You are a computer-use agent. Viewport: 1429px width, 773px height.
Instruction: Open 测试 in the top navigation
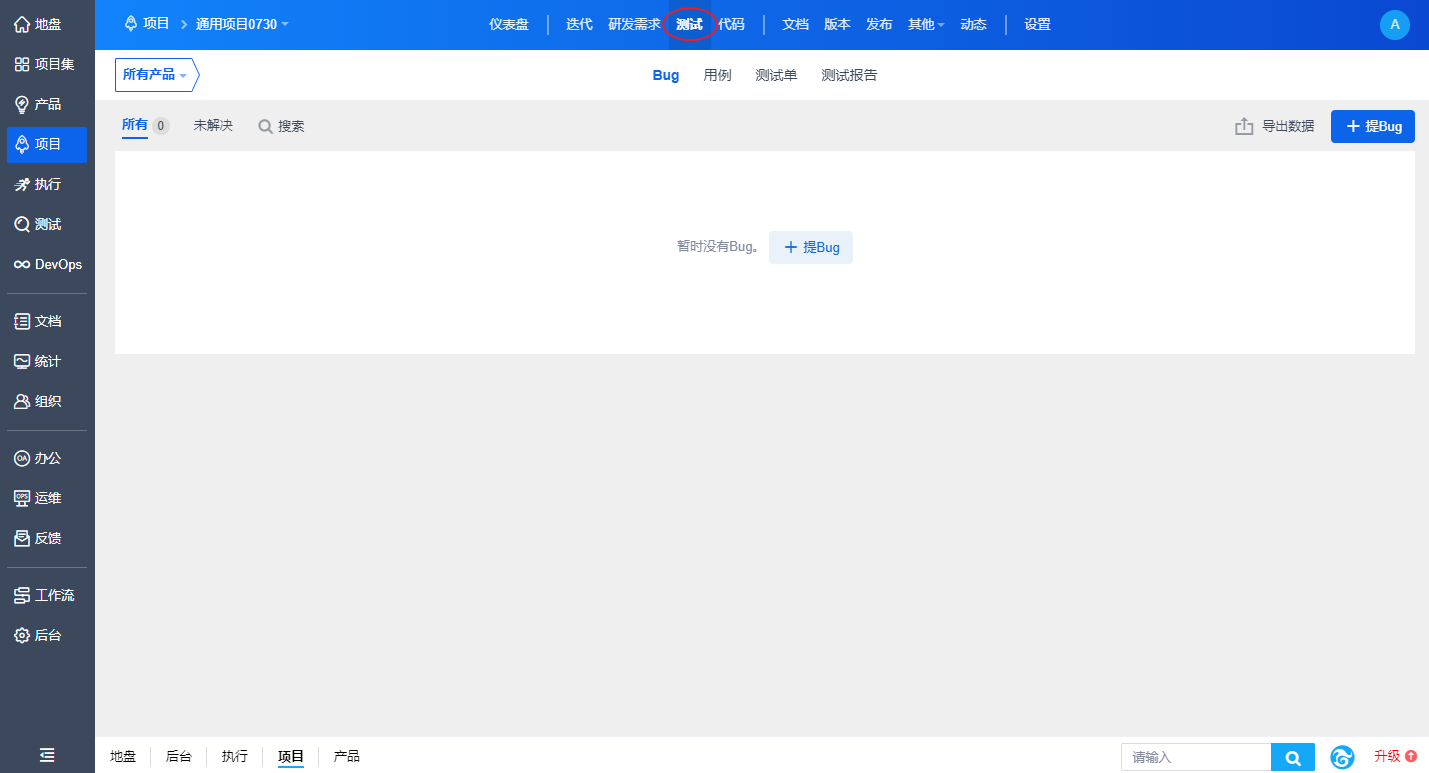click(689, 24)
